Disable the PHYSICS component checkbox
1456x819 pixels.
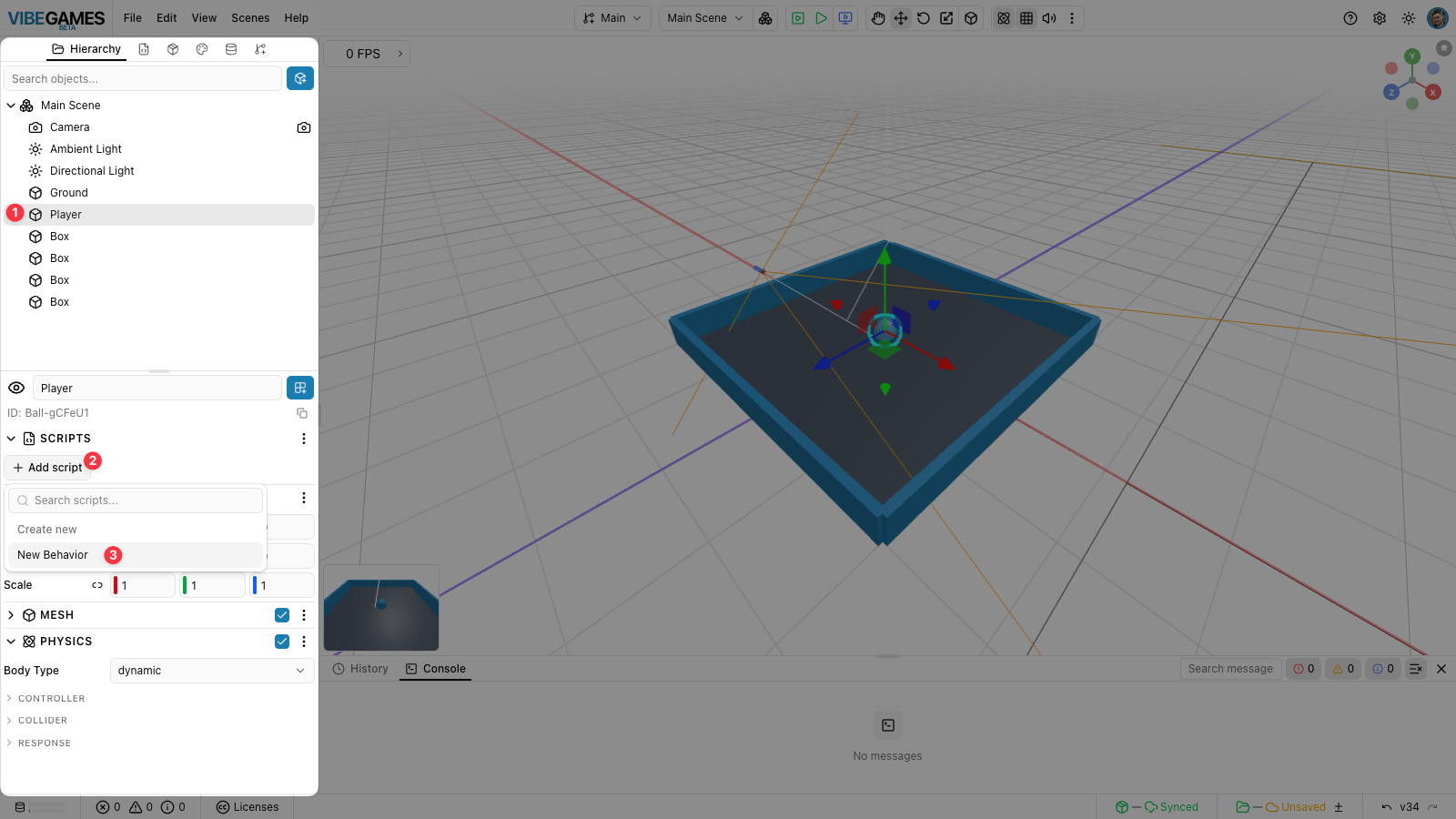pos(282,642)
